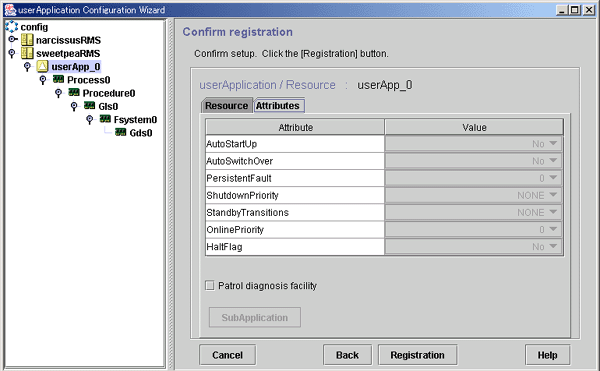Click the Value column header
Screen dimensions: 600x371
click(474, 127)
